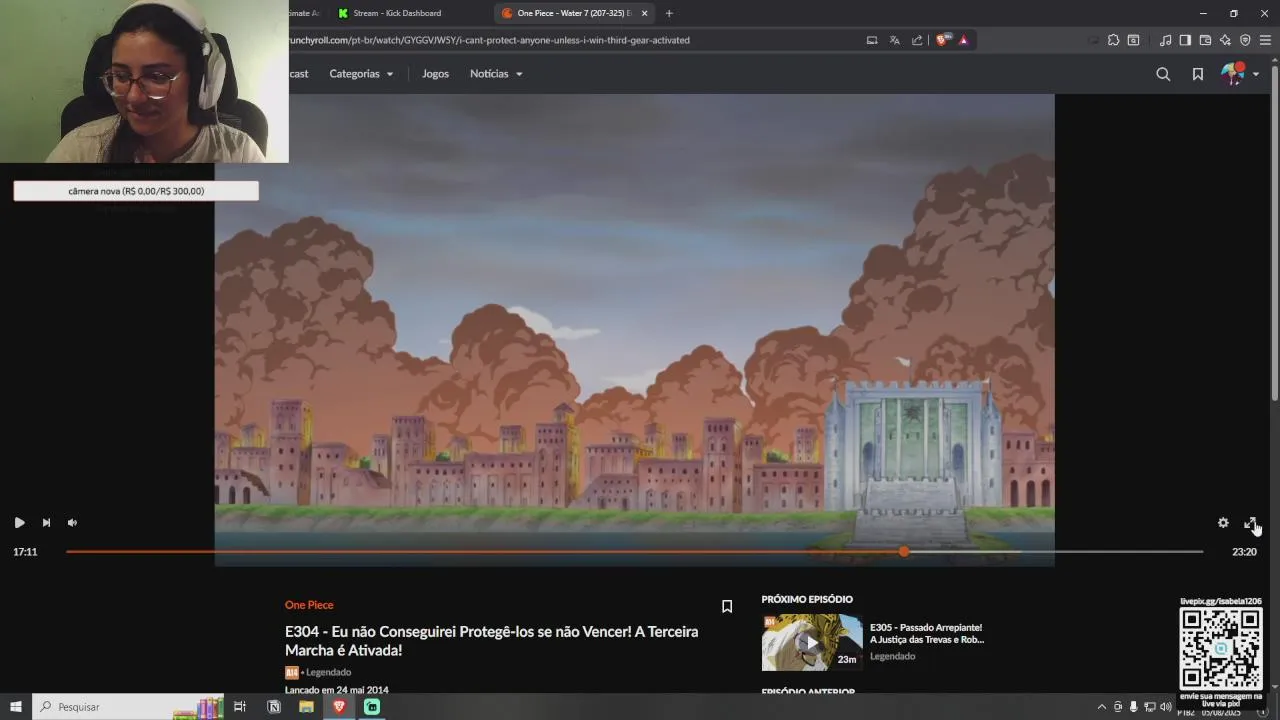Open Notion from the taskbar
The height and width of the screenshot is (720, 1280).
click(274, 707)
